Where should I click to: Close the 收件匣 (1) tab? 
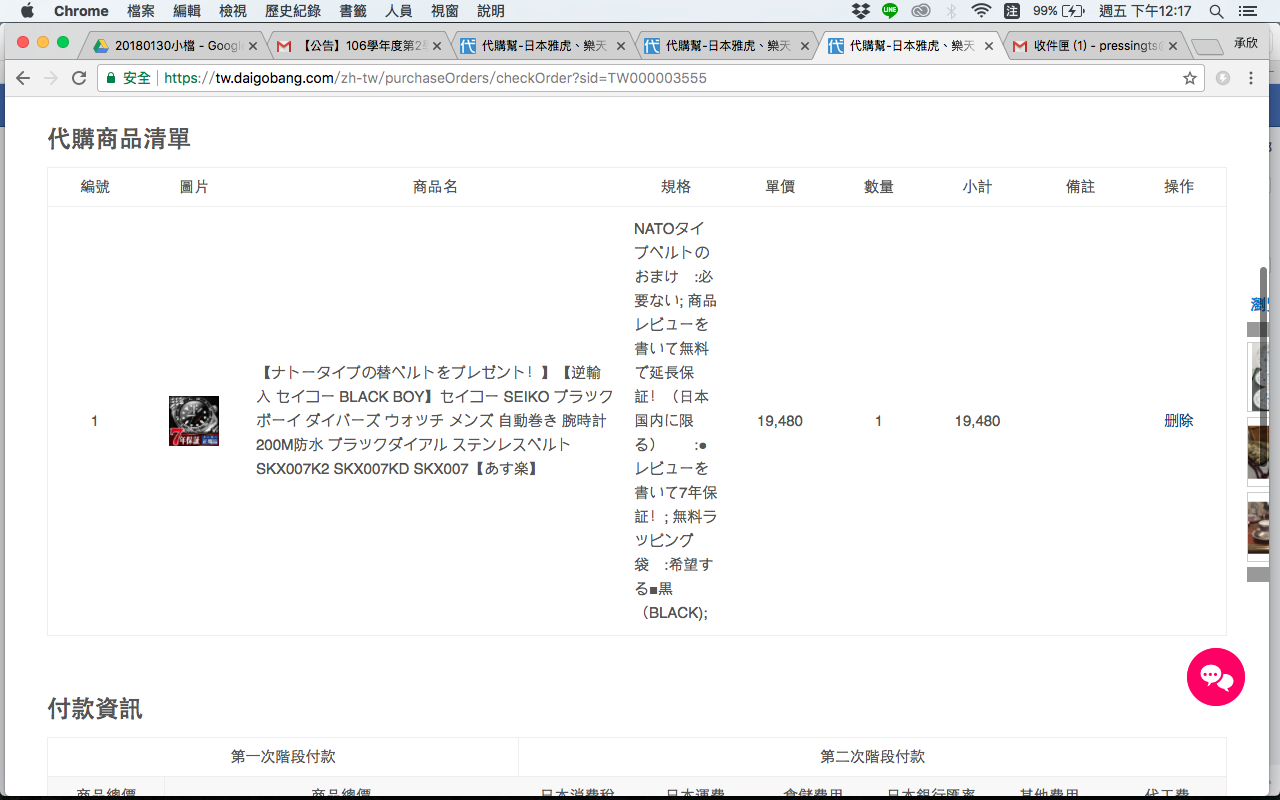click(x=1173, y=46)
